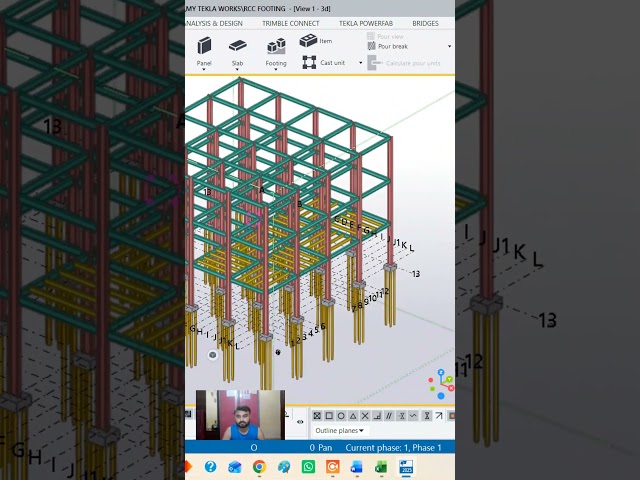Open the Footing dropdown arrow

pyautogui.click(x=276, y=70)
